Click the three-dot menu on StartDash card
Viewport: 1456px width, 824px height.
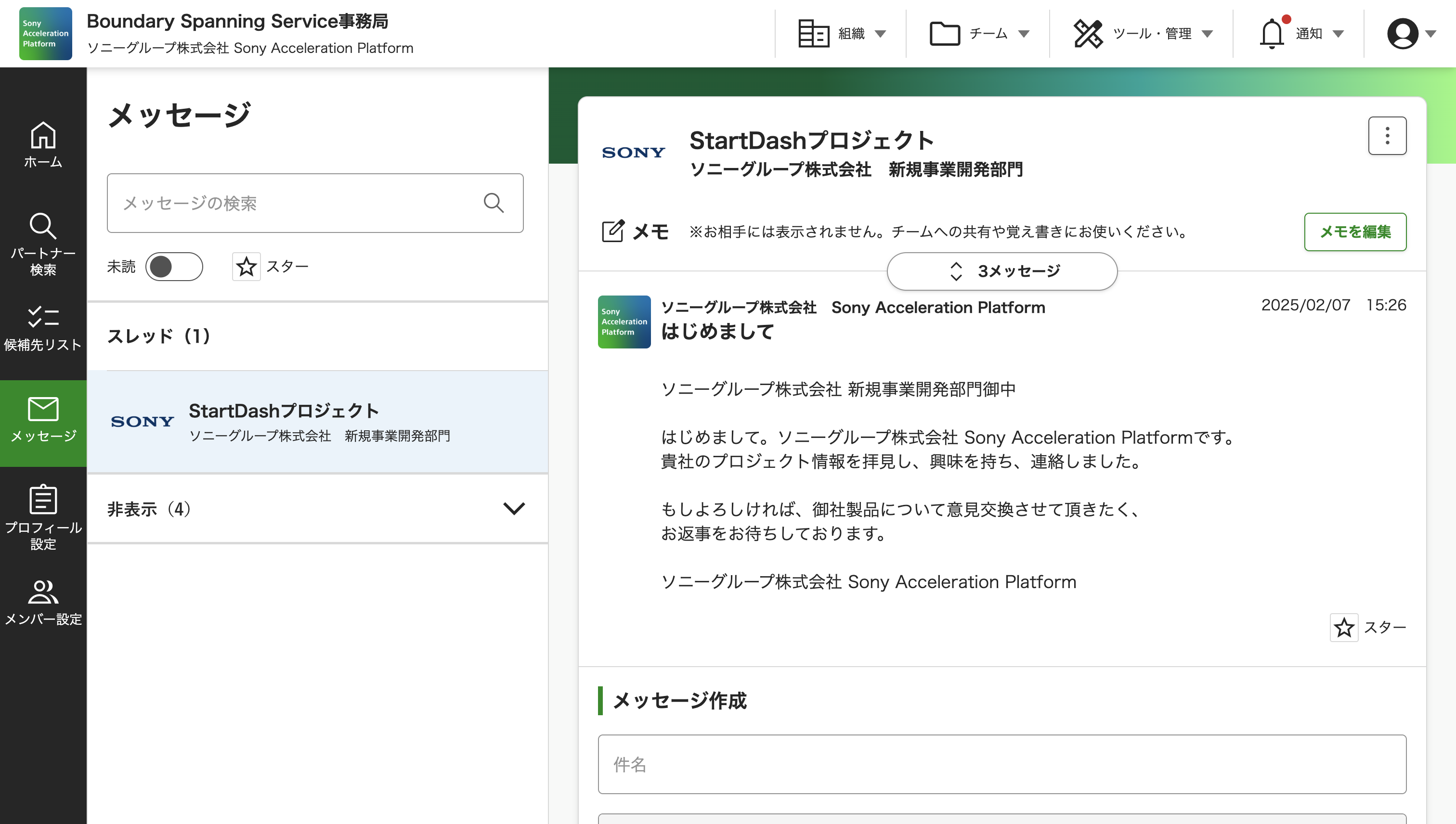point(1387,136)
